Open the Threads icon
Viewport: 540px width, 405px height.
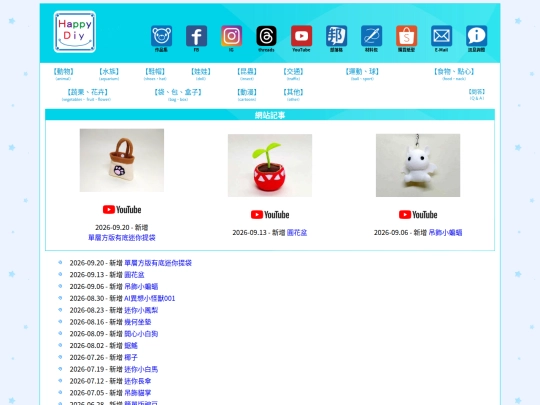266,36
